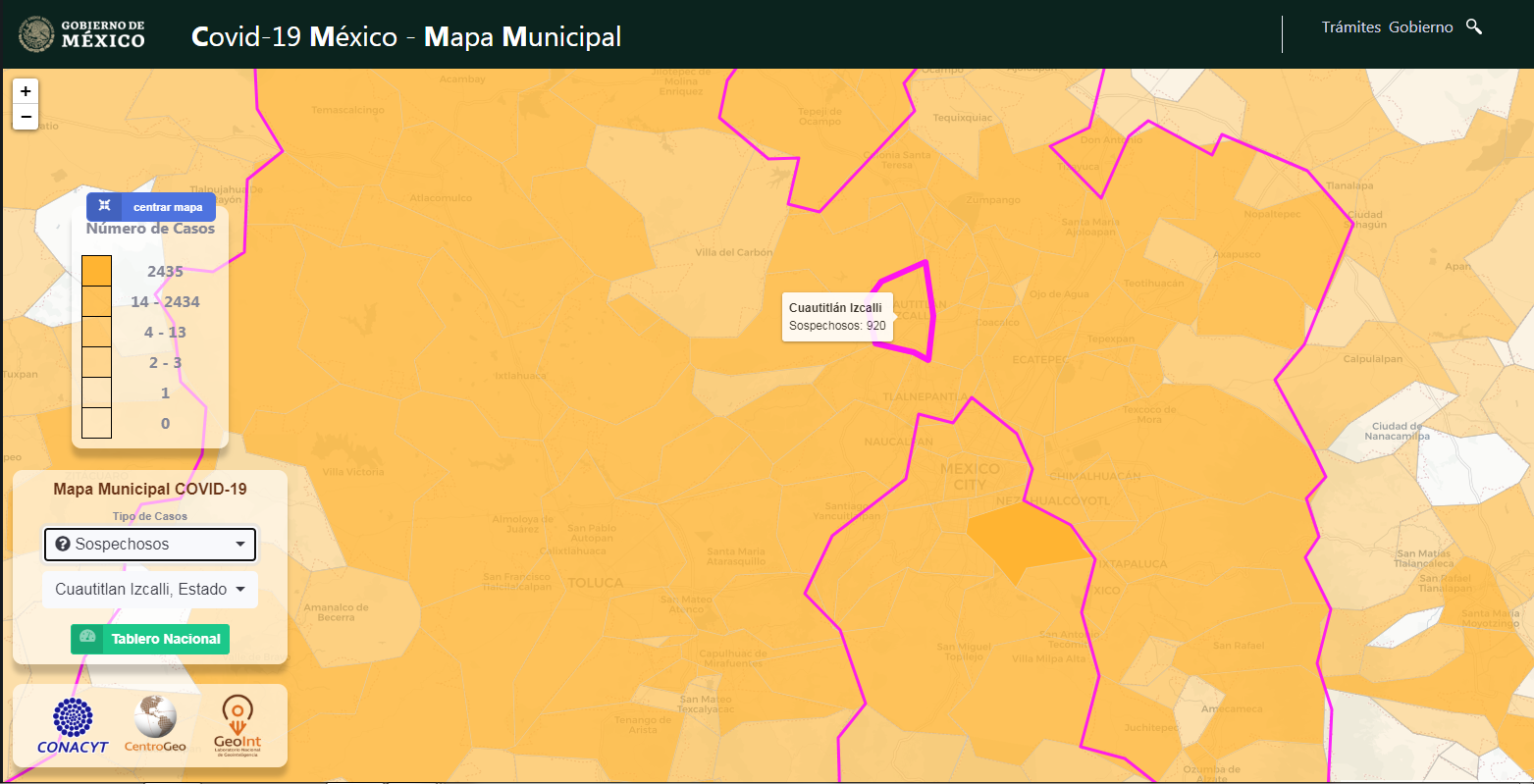The image size is (1534, 784).
Task: Click the legend swatch for 0 cases
Action: click(96, 423)
